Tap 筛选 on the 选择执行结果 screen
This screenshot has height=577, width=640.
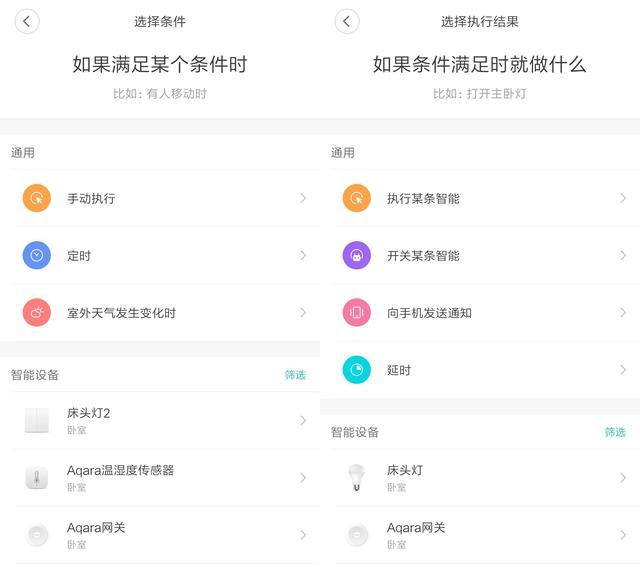[615, 432]
